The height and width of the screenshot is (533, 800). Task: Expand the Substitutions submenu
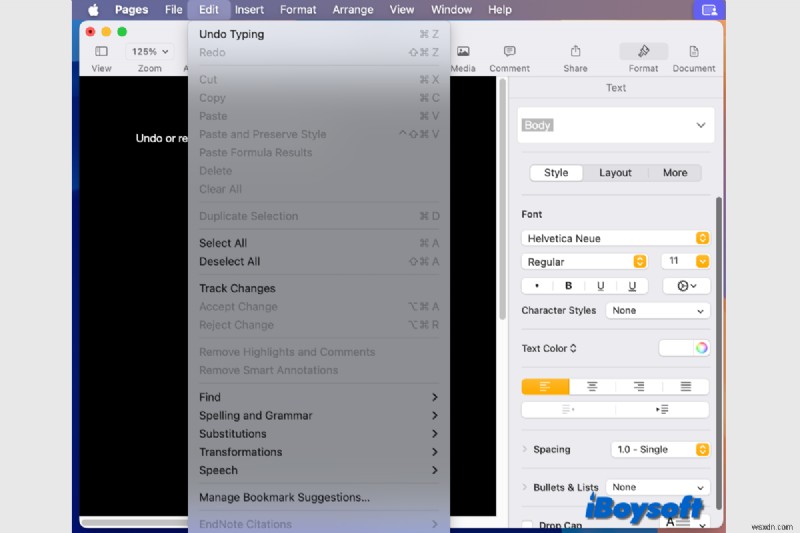319,434
